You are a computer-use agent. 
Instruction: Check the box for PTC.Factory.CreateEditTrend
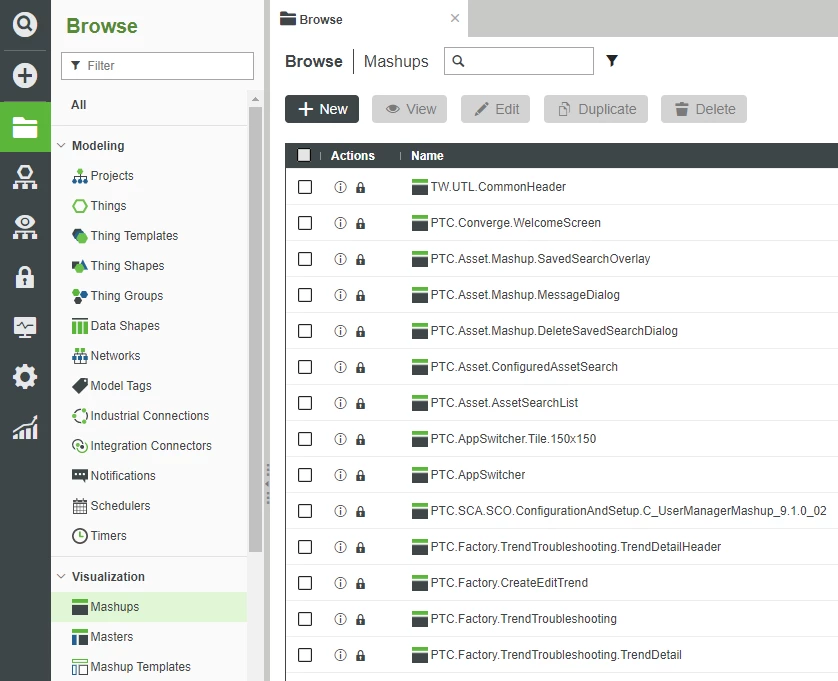(305, 583)
